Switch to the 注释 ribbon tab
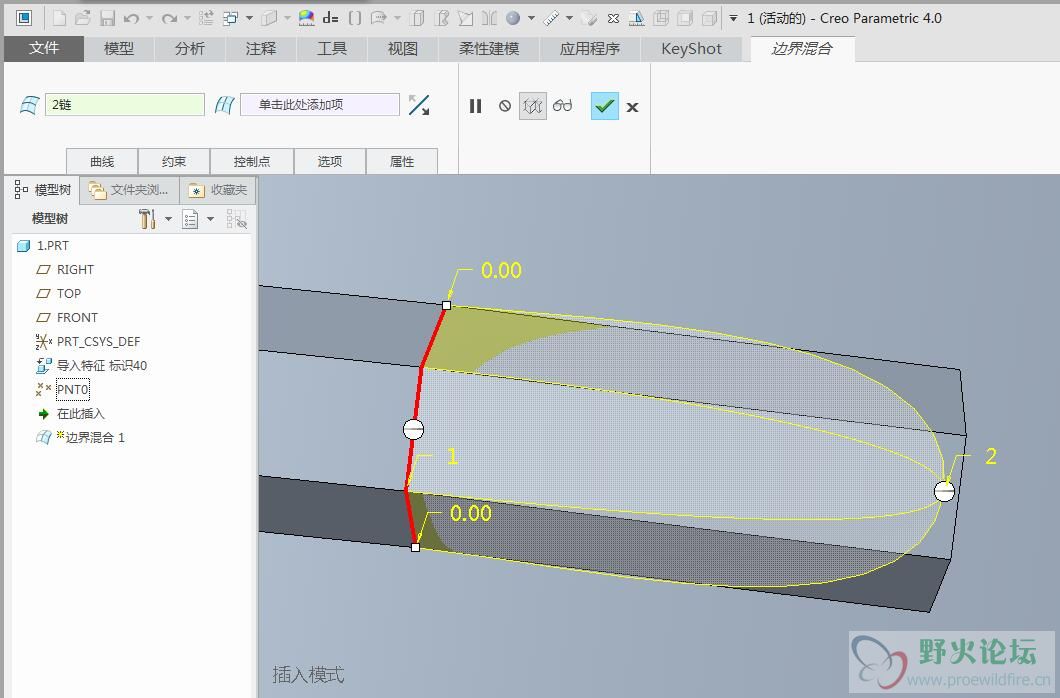The image size is (1060, 698). pos(260,49)
